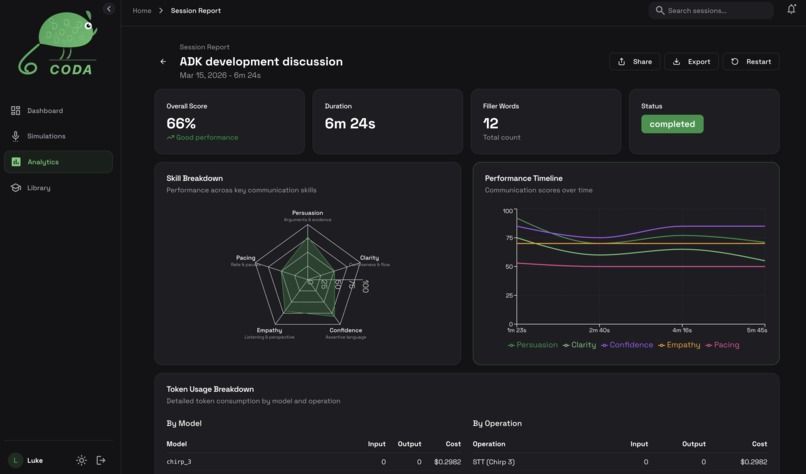Click the Luke username
806x474 pixels.
tap(35, 460)
